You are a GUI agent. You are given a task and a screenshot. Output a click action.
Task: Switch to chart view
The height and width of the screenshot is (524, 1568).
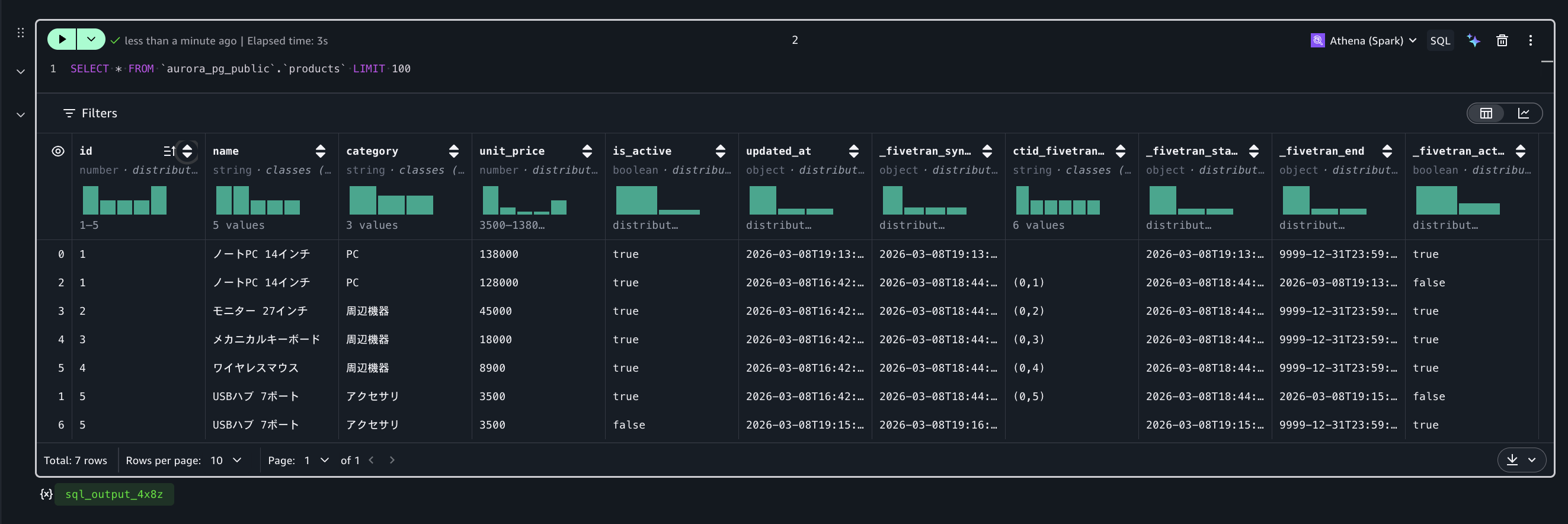(x=1523, y=113)
